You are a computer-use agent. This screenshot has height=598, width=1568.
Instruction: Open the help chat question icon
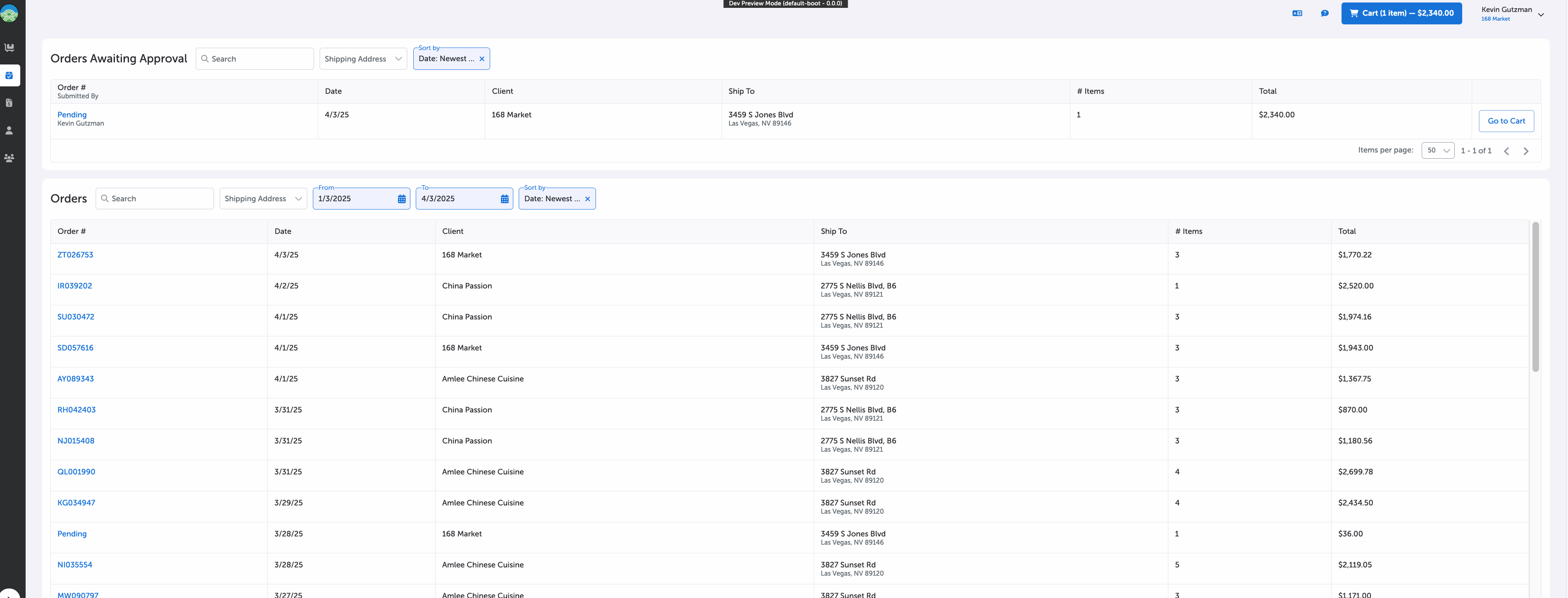point(1325,13)
